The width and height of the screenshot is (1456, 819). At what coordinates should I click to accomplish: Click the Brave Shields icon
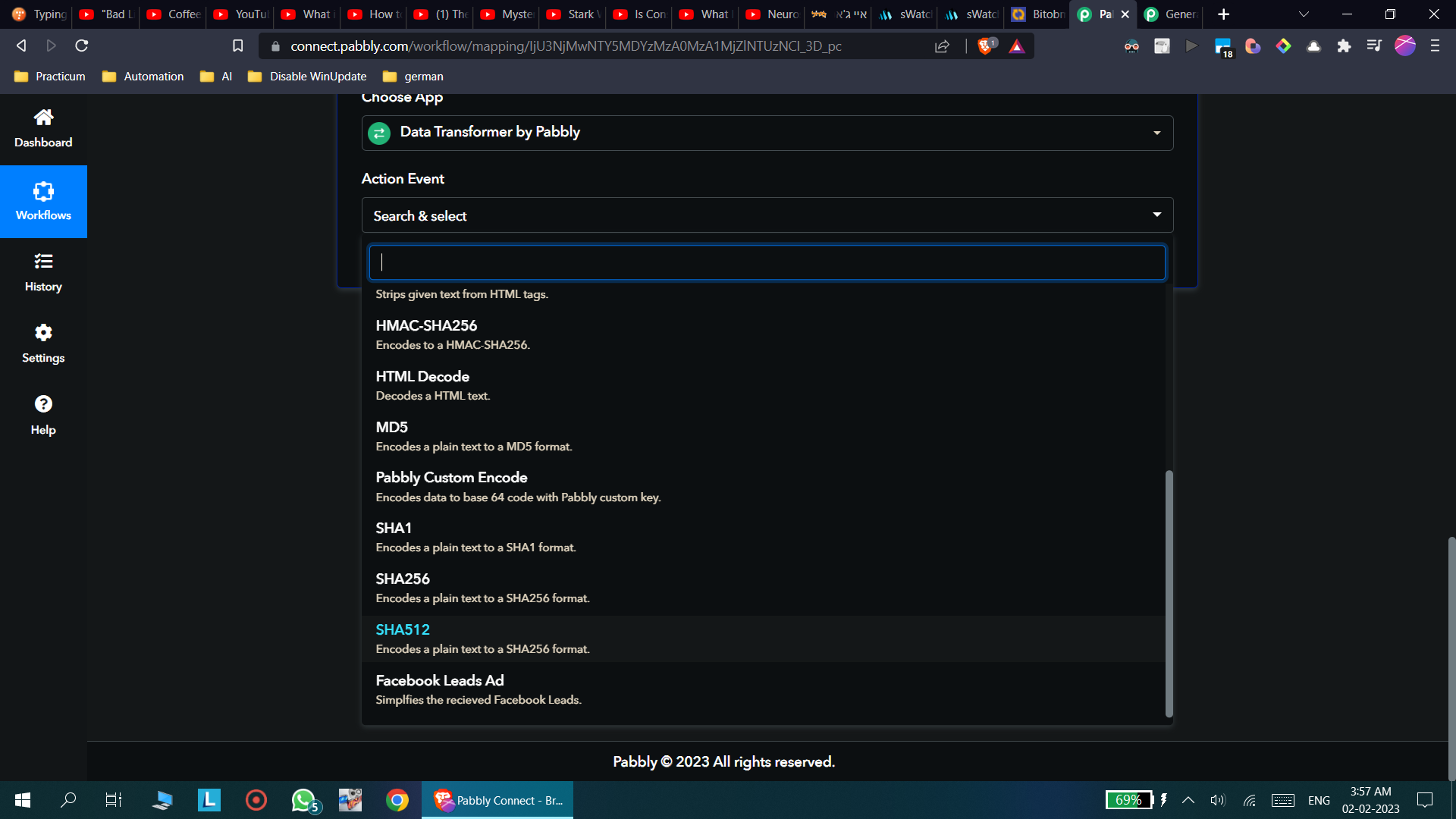[x=985, y=46]
